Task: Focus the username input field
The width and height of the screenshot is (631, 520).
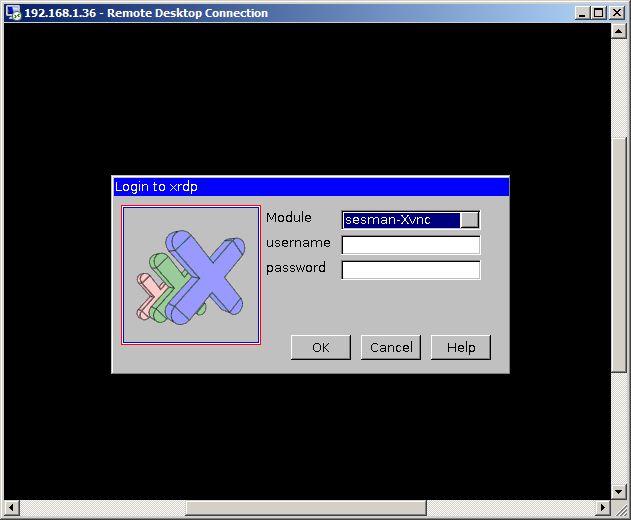Action: [411, 245]
